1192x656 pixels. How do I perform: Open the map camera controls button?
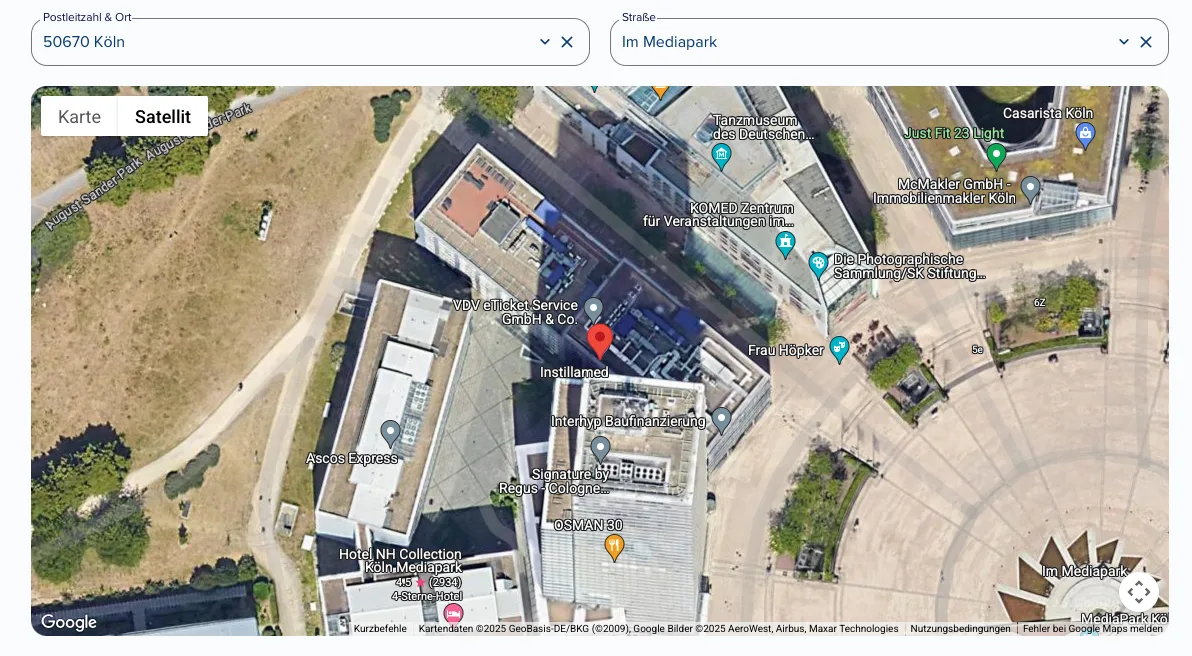[1139, 591]
